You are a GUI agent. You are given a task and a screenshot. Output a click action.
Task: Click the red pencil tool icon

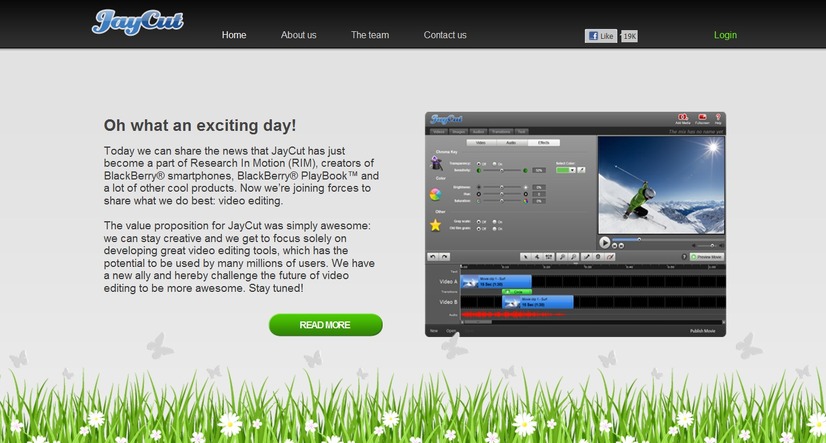pyautogui.click(x=610, y=257)
